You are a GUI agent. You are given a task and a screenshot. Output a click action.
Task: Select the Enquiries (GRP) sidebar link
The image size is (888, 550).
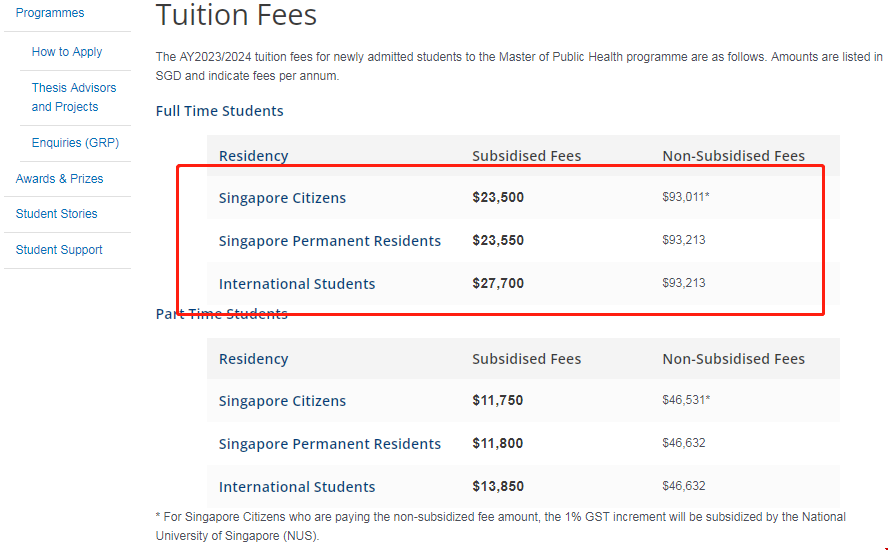coord(75,143)
